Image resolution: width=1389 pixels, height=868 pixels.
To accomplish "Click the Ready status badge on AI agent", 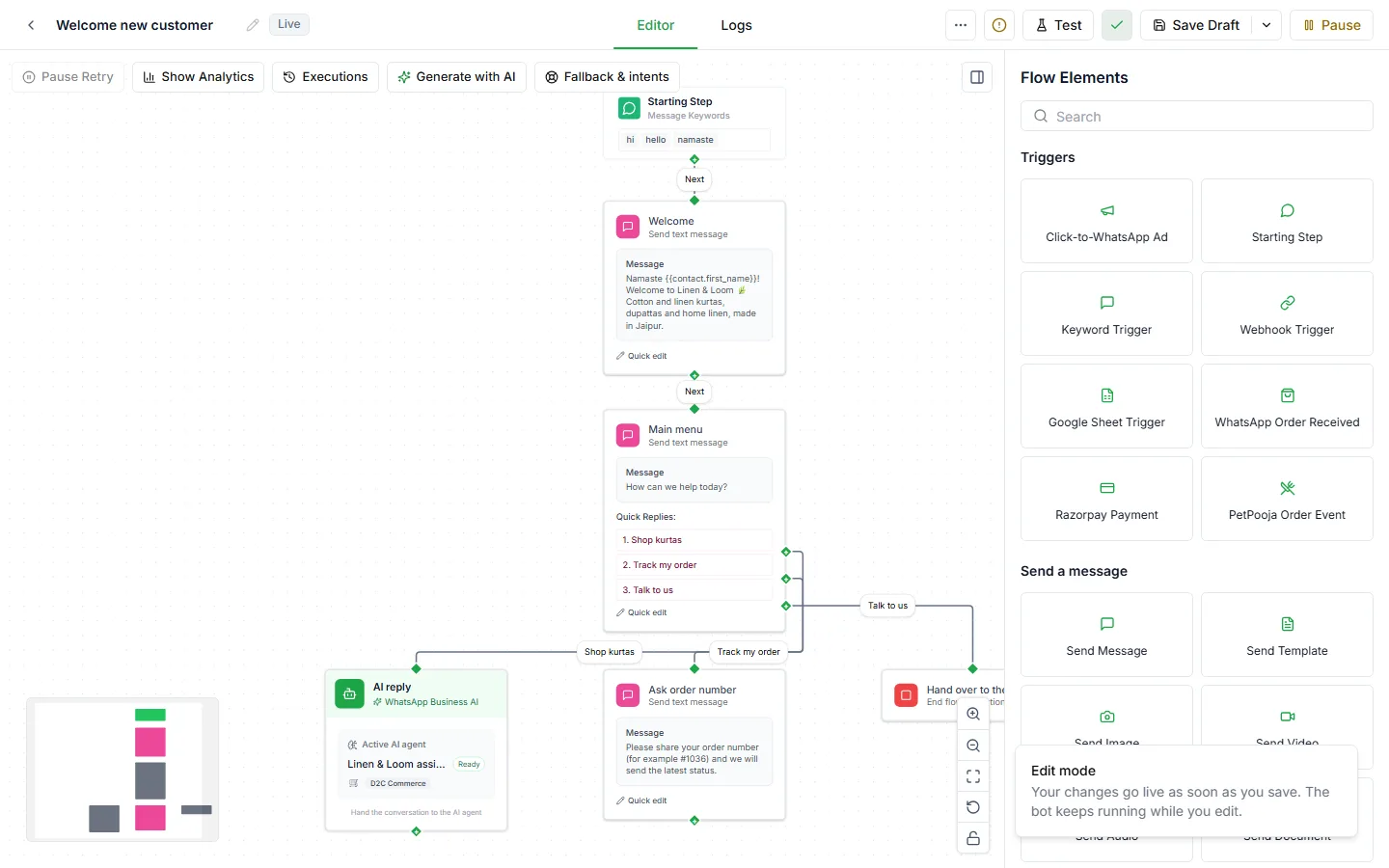I will 469,764.
